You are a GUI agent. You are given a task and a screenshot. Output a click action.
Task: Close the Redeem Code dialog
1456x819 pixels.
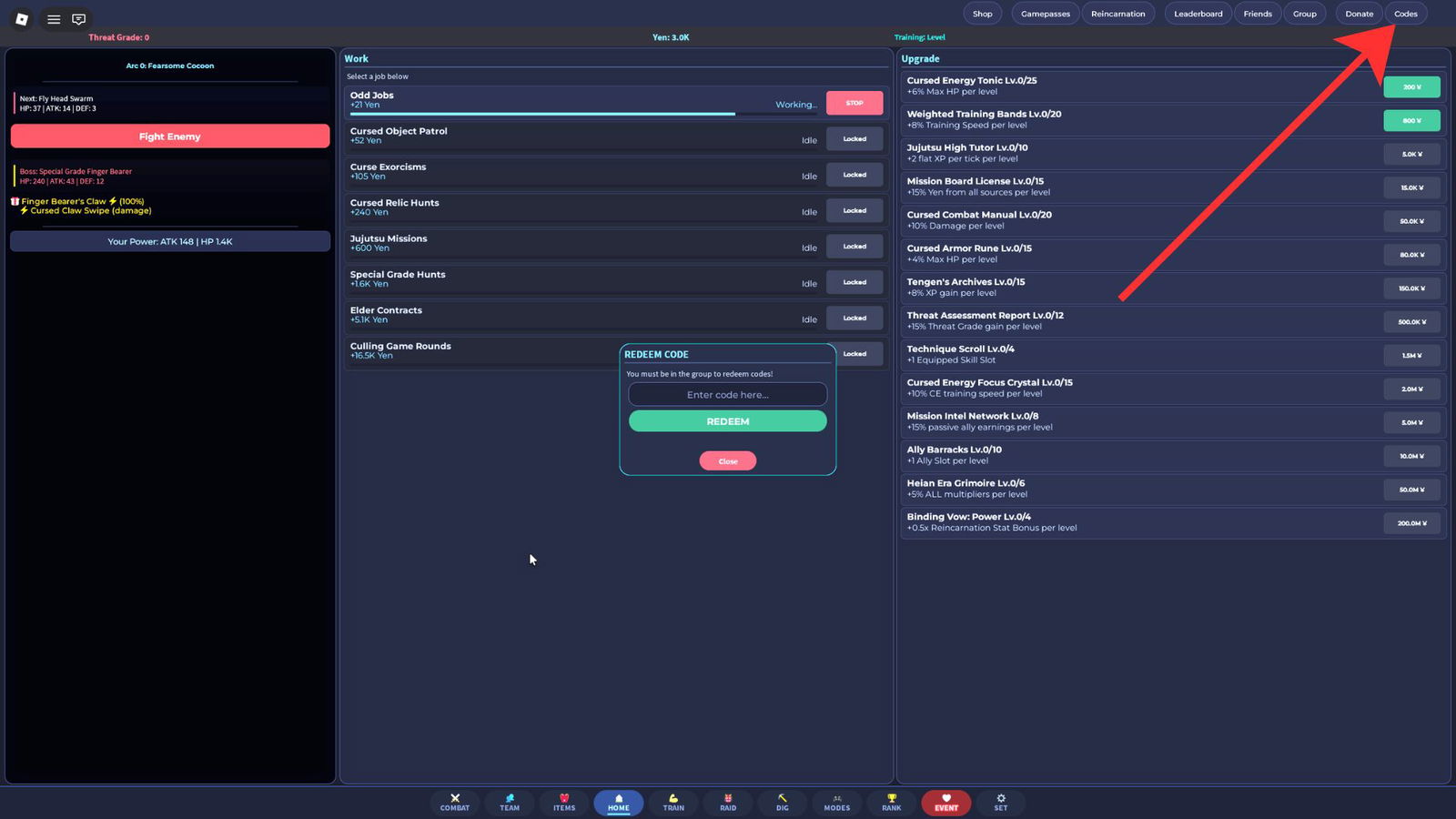(x=728, y=461)
